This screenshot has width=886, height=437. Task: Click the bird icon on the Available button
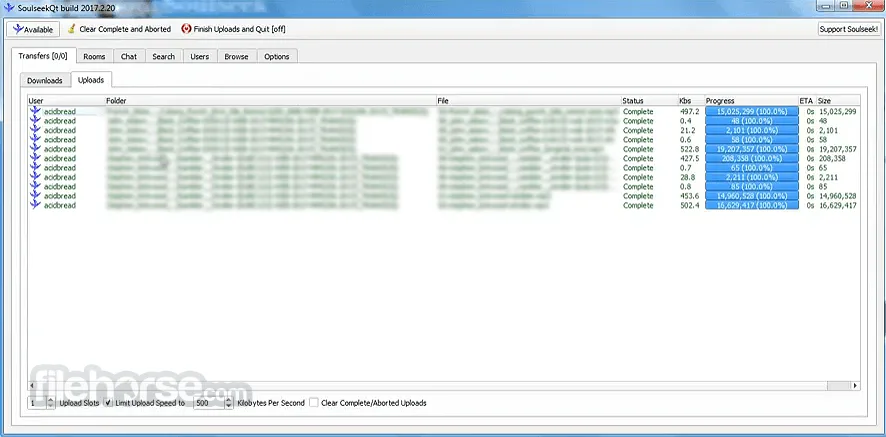(x=19, y=29)
